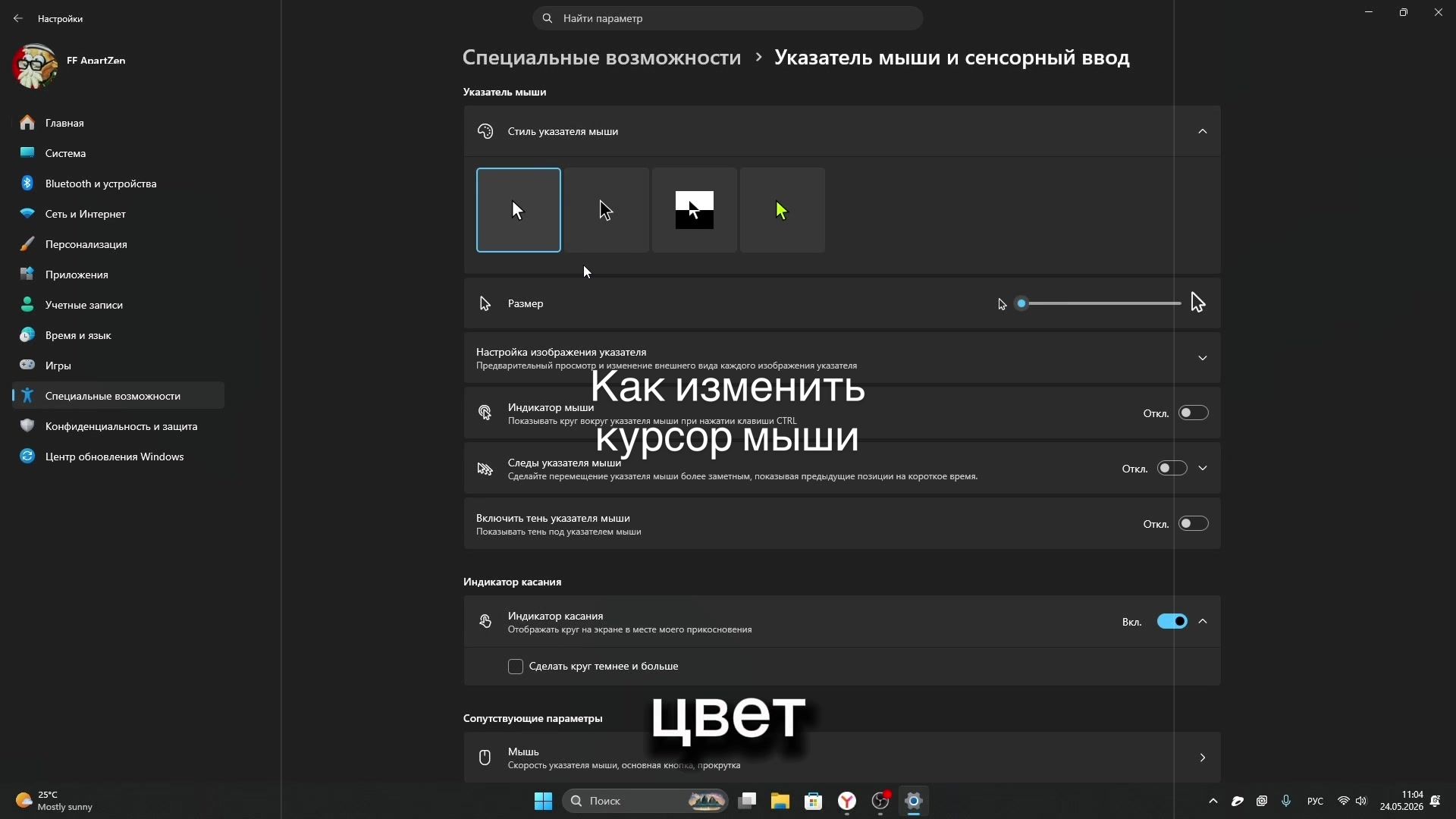Click the large cursor icon beside size slider
This screenshot has width=1456, height=819.
(1197, 303)
